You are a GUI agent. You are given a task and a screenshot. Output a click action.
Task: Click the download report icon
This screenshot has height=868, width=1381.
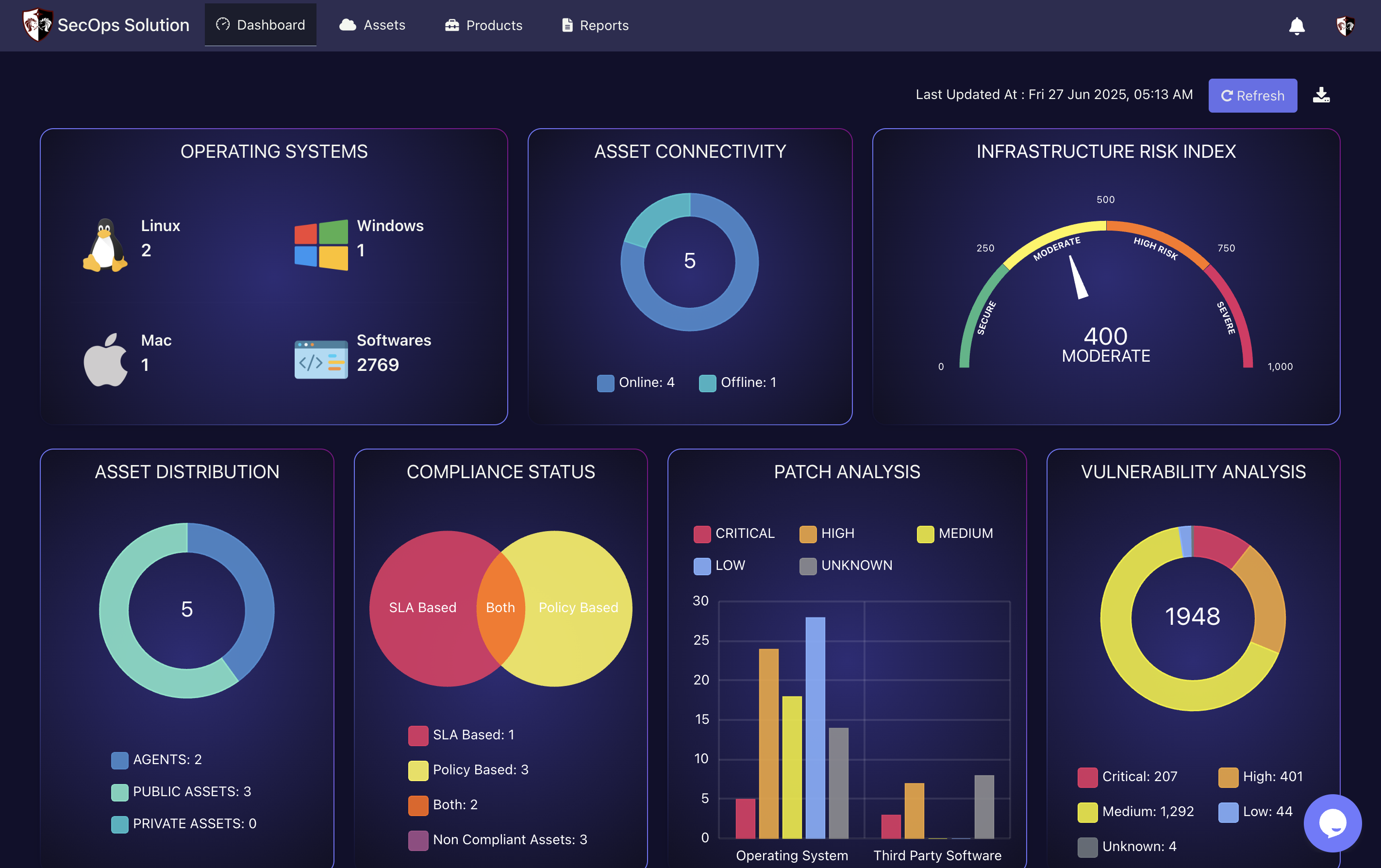[x=1321, y=95]
